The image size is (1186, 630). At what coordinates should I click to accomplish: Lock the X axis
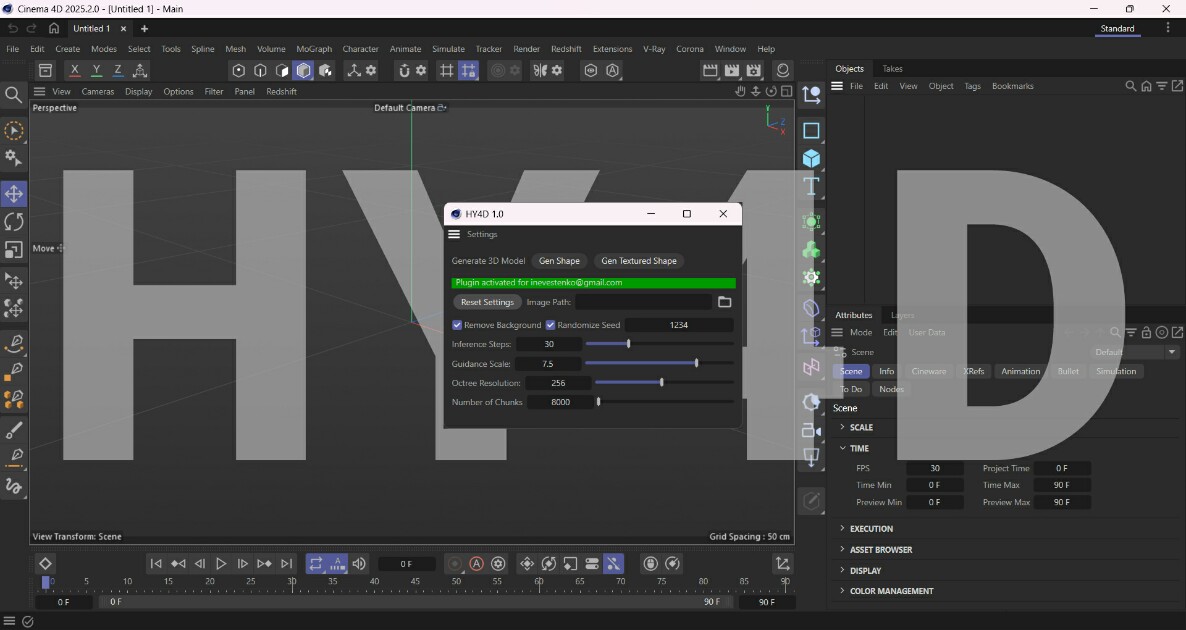pyautogui.click(x=74, y=70)
